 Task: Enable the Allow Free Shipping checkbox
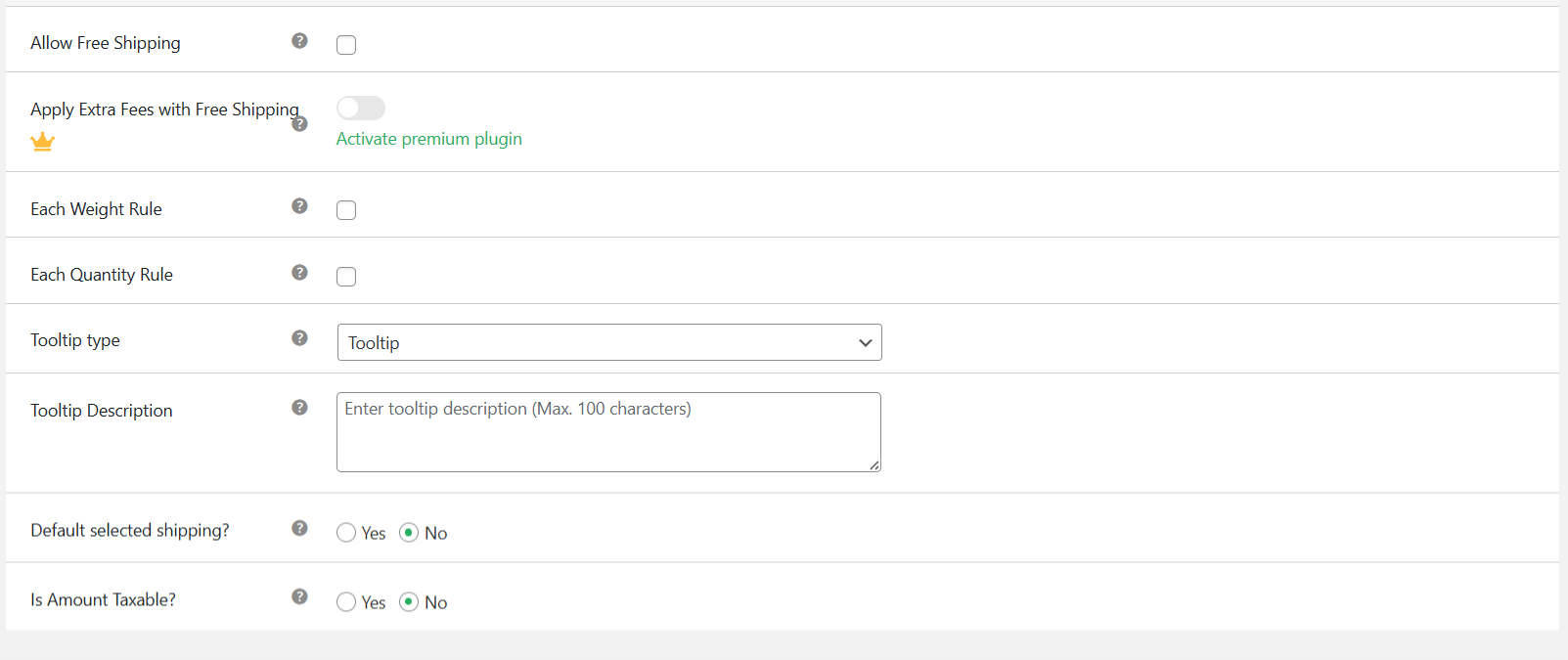coord(346,44)
